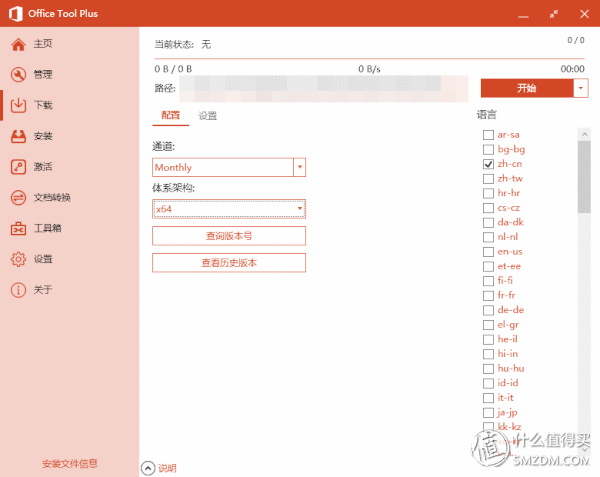Go to 设置 in the left sidebar

tap(43, 259)
